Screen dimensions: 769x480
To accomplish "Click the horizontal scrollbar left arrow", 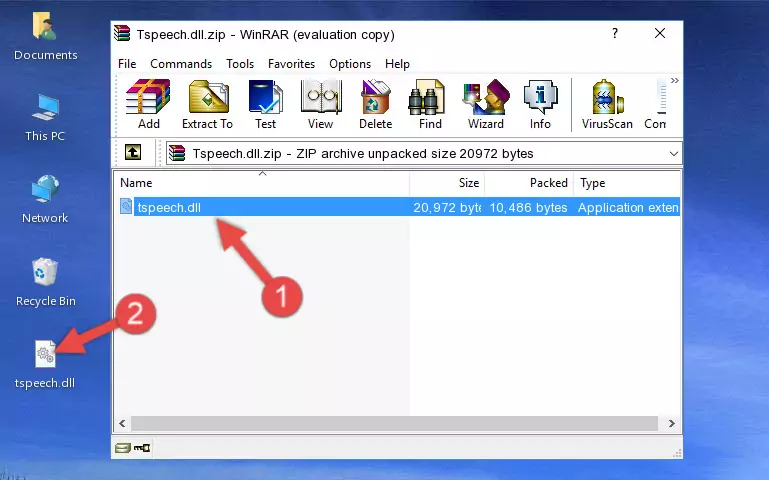I will pos(123,423).
